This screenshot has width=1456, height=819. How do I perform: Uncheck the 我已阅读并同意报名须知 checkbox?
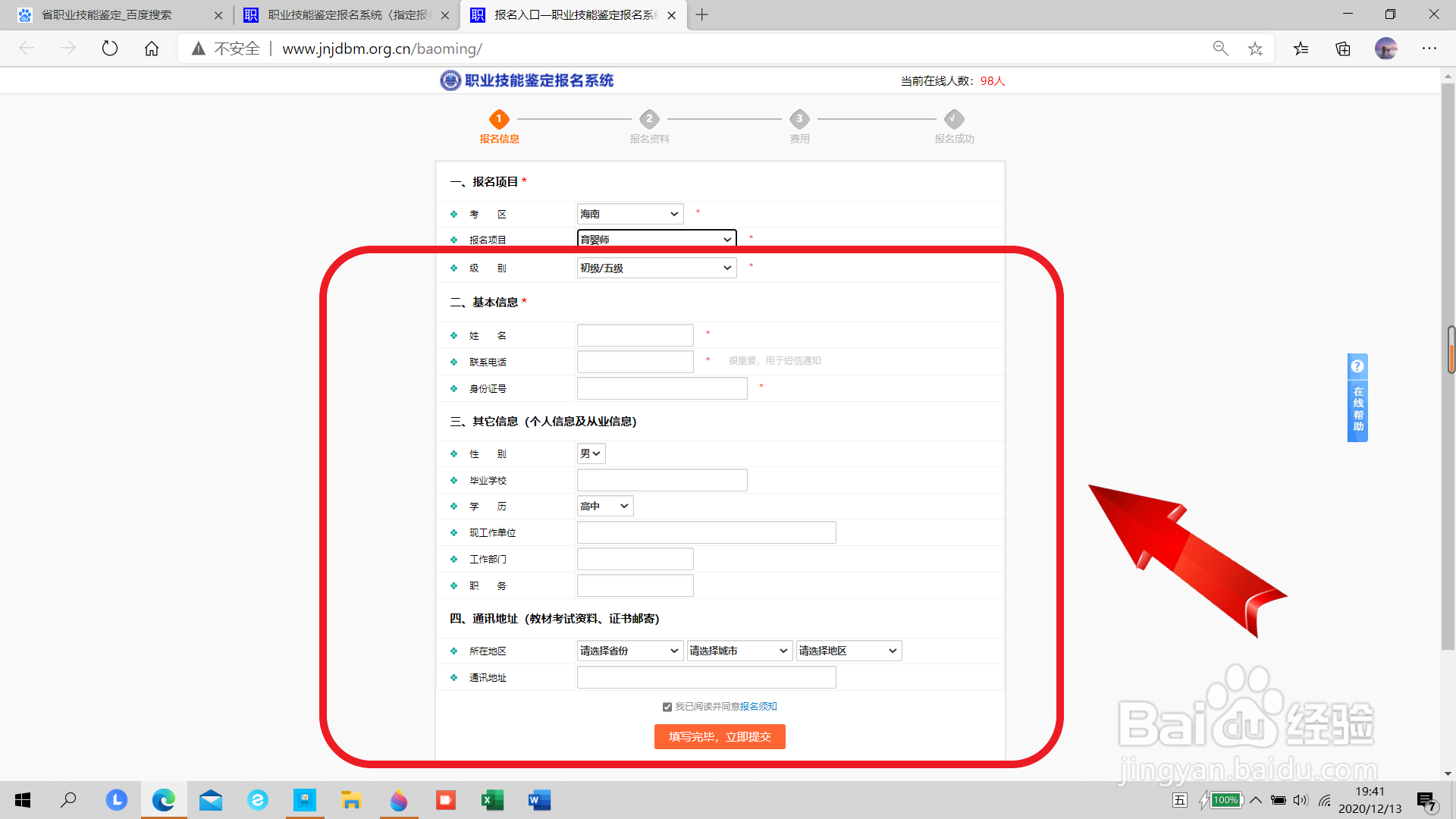point(667,706)
